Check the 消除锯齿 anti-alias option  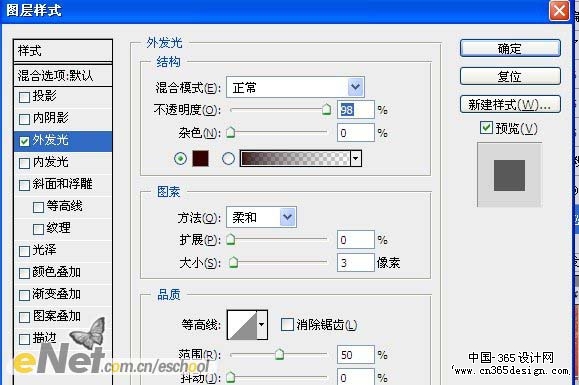click(x=287, y=325)
